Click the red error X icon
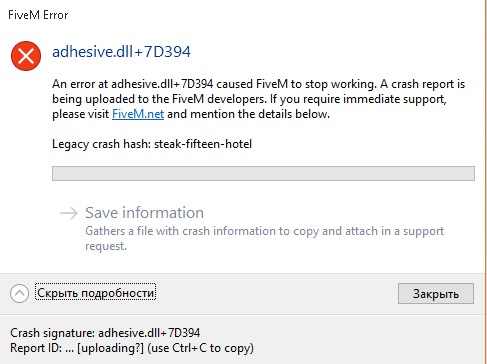This screenshot has width=487, height=364. click(26, 56)
